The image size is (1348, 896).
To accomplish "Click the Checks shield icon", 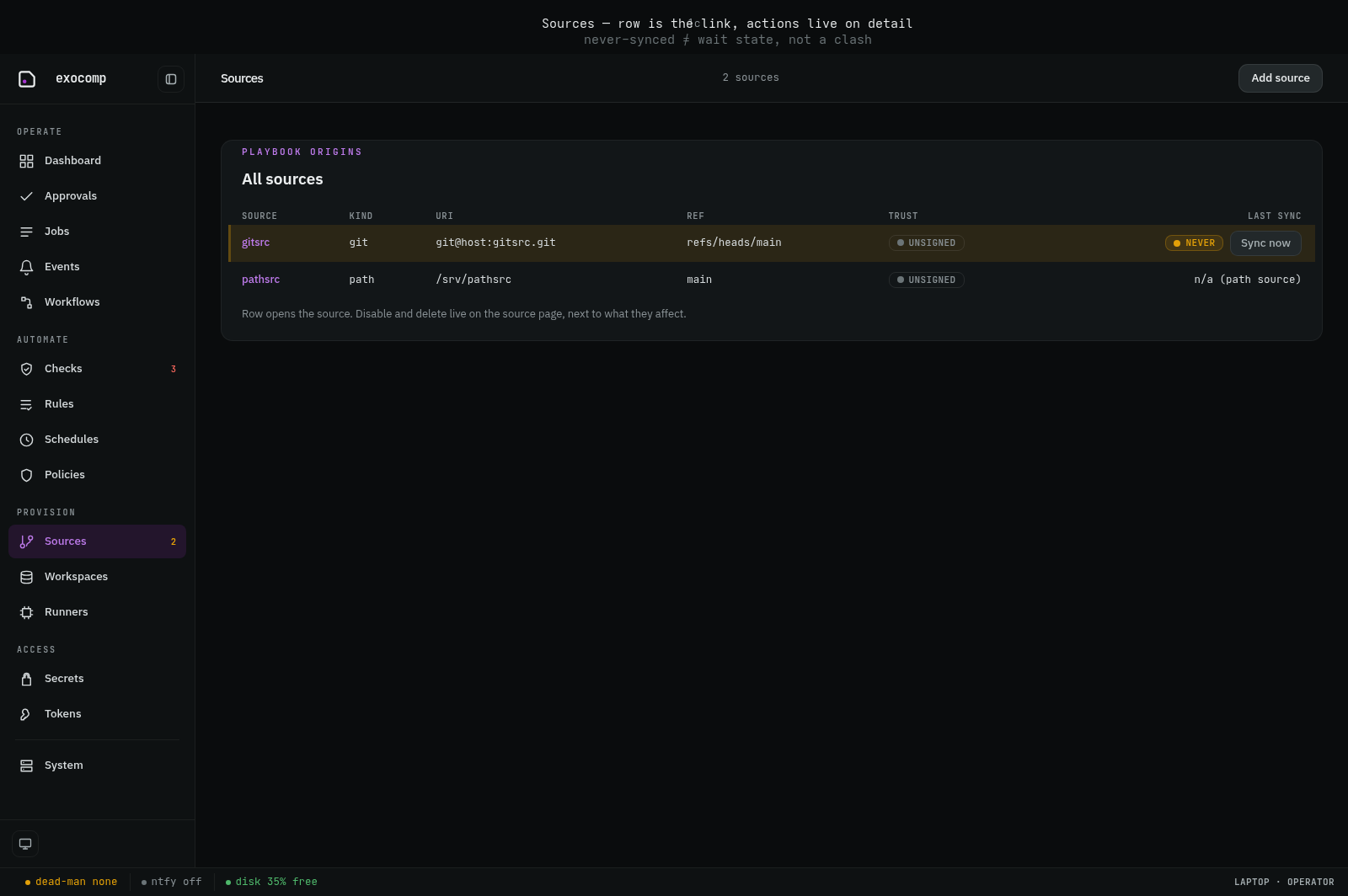I will [x=27, y=369].
